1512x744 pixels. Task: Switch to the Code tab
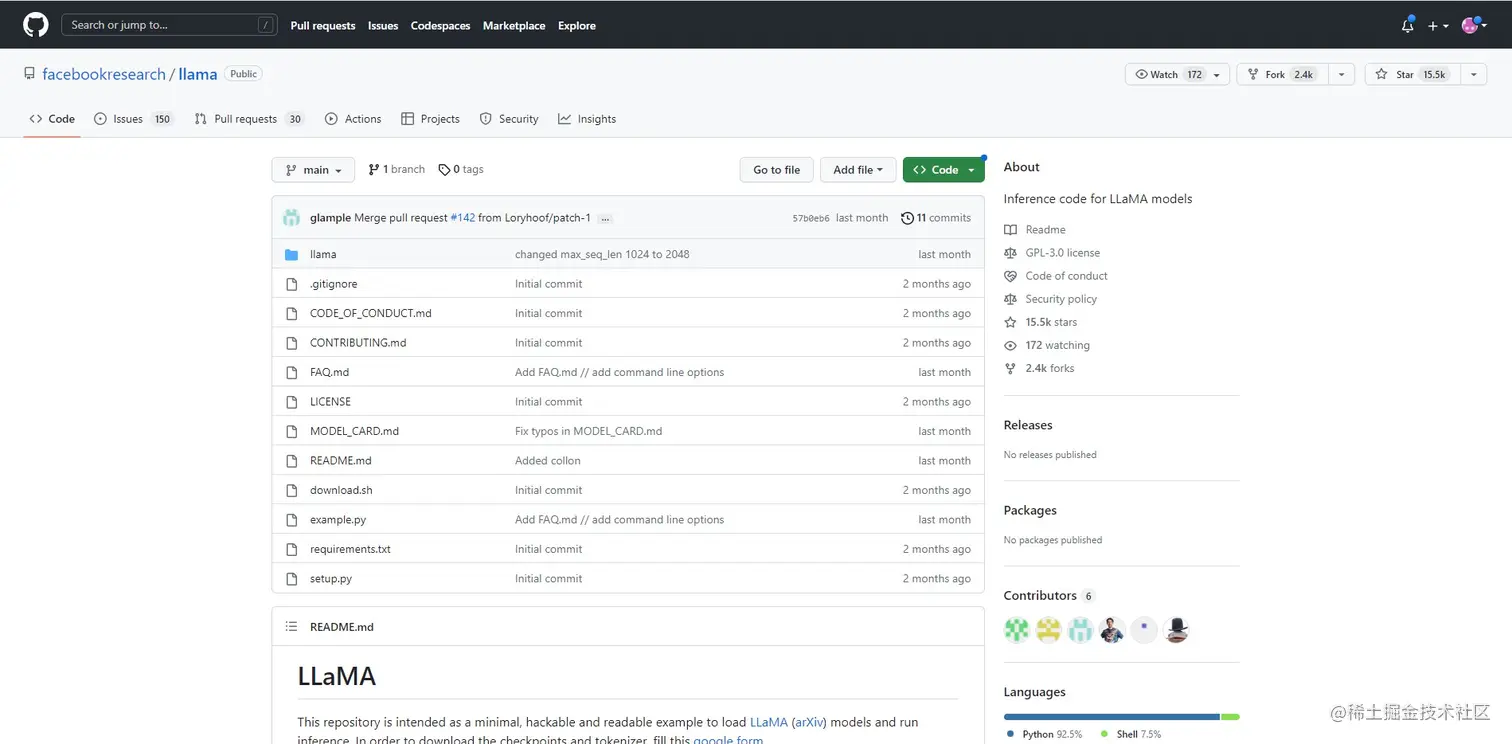[52, 119]
